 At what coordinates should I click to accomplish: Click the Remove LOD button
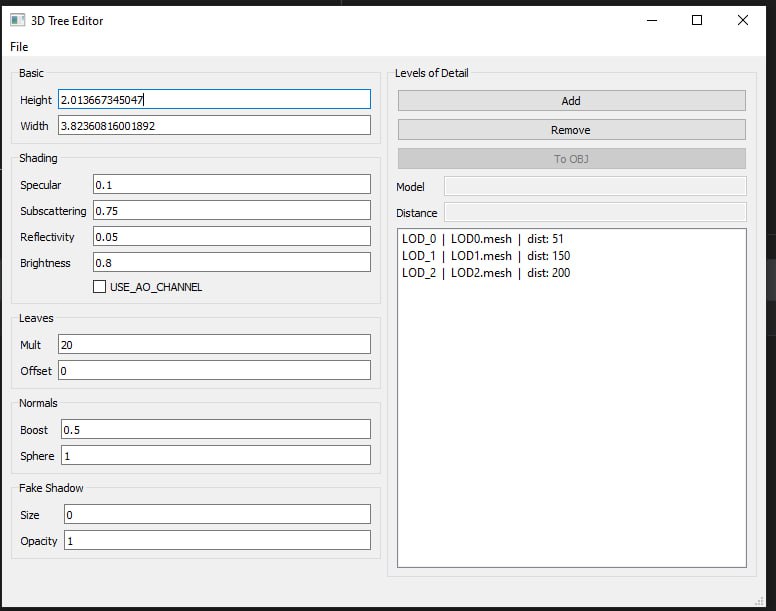click(x=571, y=130)
